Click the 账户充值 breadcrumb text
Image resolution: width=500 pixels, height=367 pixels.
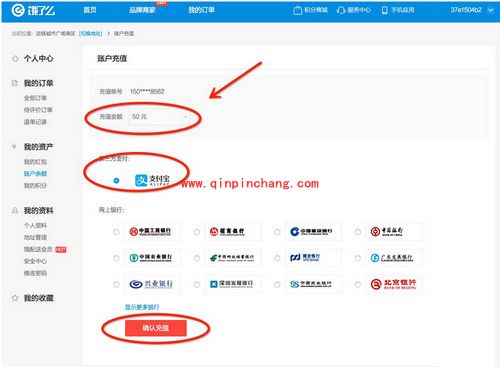point(124,33)
